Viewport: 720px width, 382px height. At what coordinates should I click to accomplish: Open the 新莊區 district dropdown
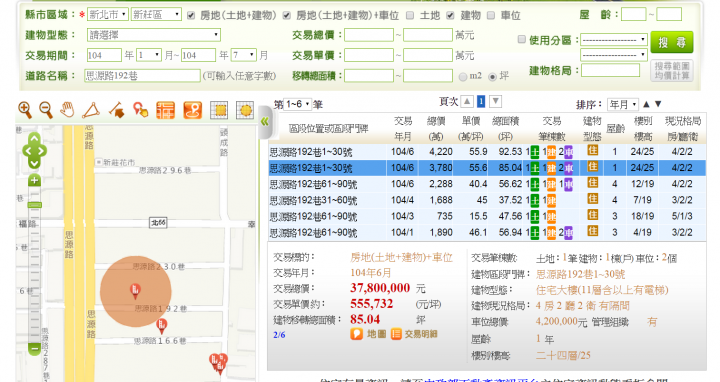pyautogui.click(x=156, y=15)
